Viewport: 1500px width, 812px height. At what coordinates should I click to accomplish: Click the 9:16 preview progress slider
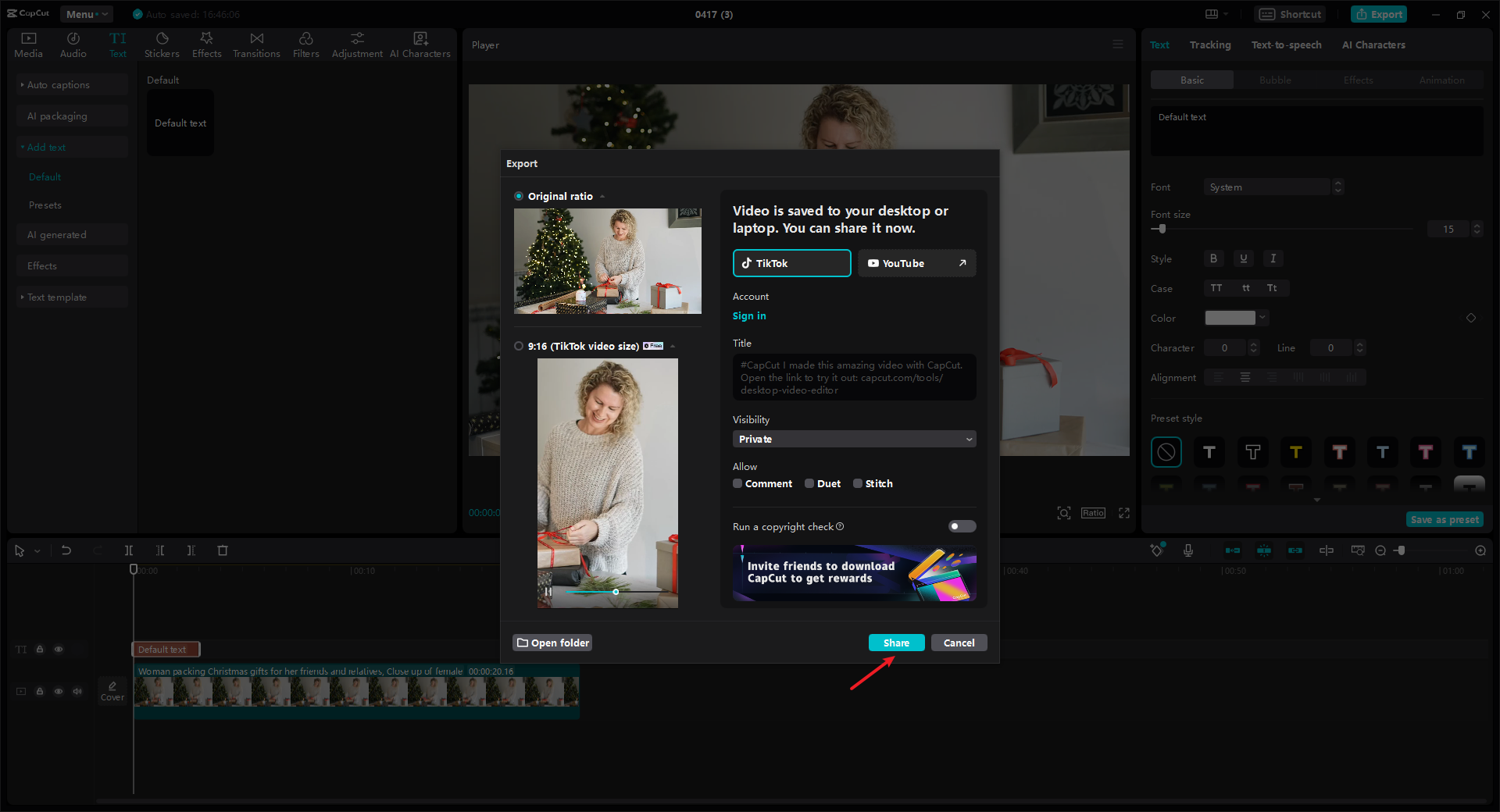pyautogui.click(x=616, y=592)
